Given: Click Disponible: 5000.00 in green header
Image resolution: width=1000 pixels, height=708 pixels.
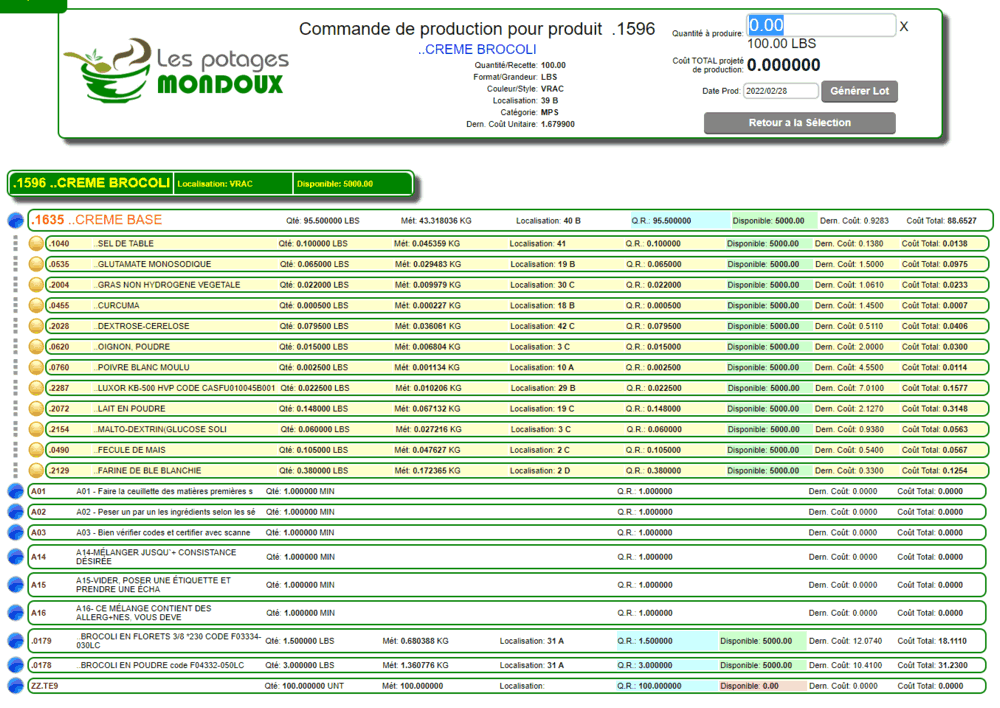Looking at the screenshot, I should pyautogui.click(x=353, y=184).
